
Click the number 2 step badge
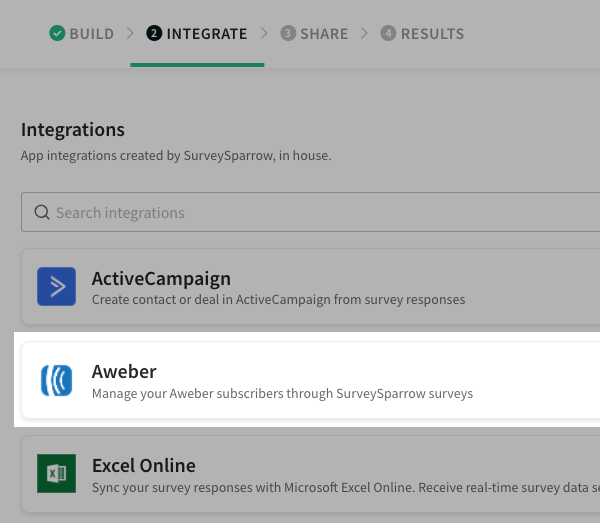click(154, 34)
